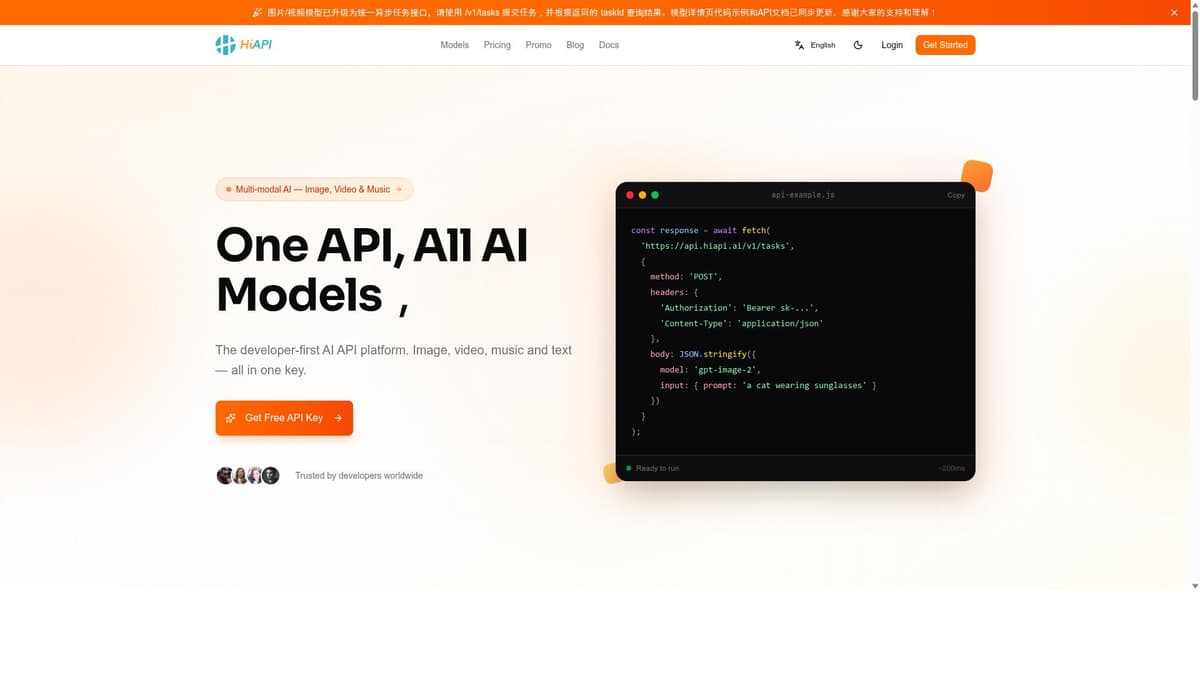The width and height of the screenshot is (1200, 675).
Task: Copy the api-example.js code
Action: pos(956,195)
